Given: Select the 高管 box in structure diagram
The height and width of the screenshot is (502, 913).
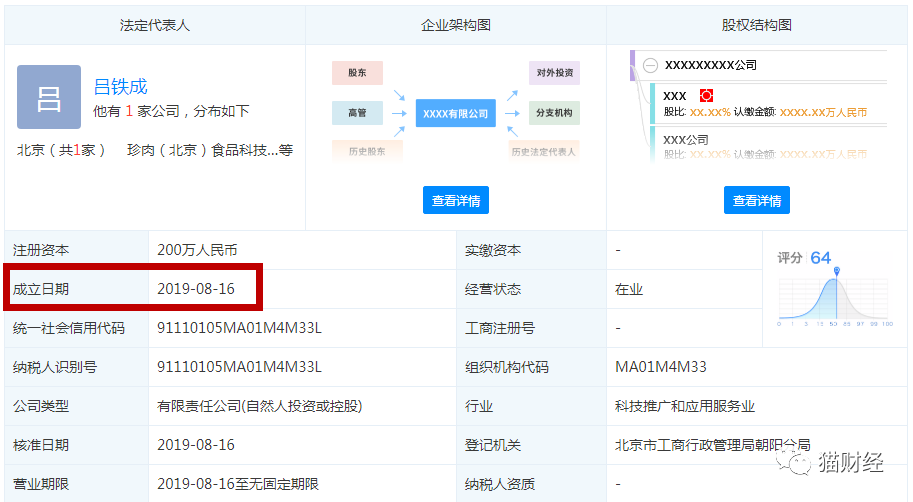Looking at the screenshot, I should (x=358, y=113).
